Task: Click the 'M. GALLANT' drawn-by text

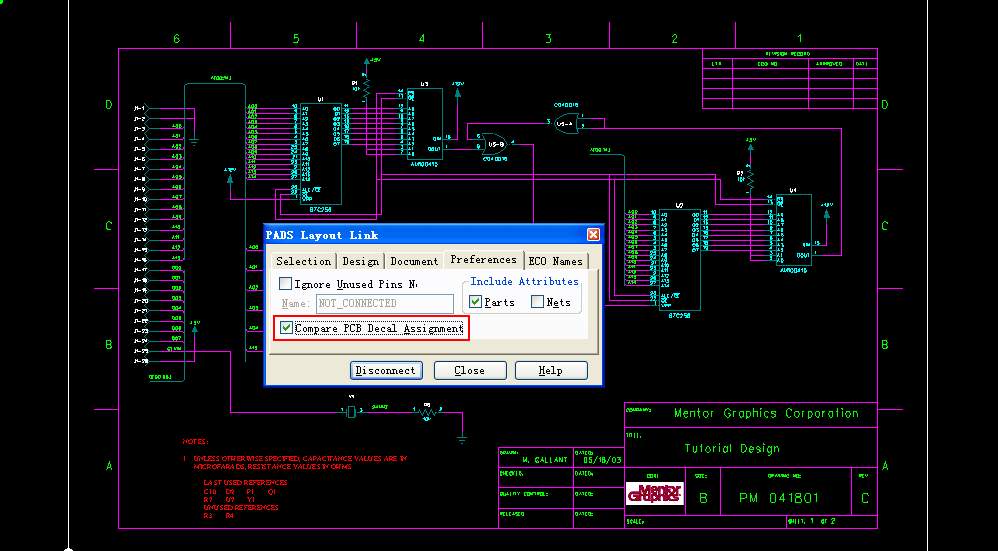Action: (544, 459)
